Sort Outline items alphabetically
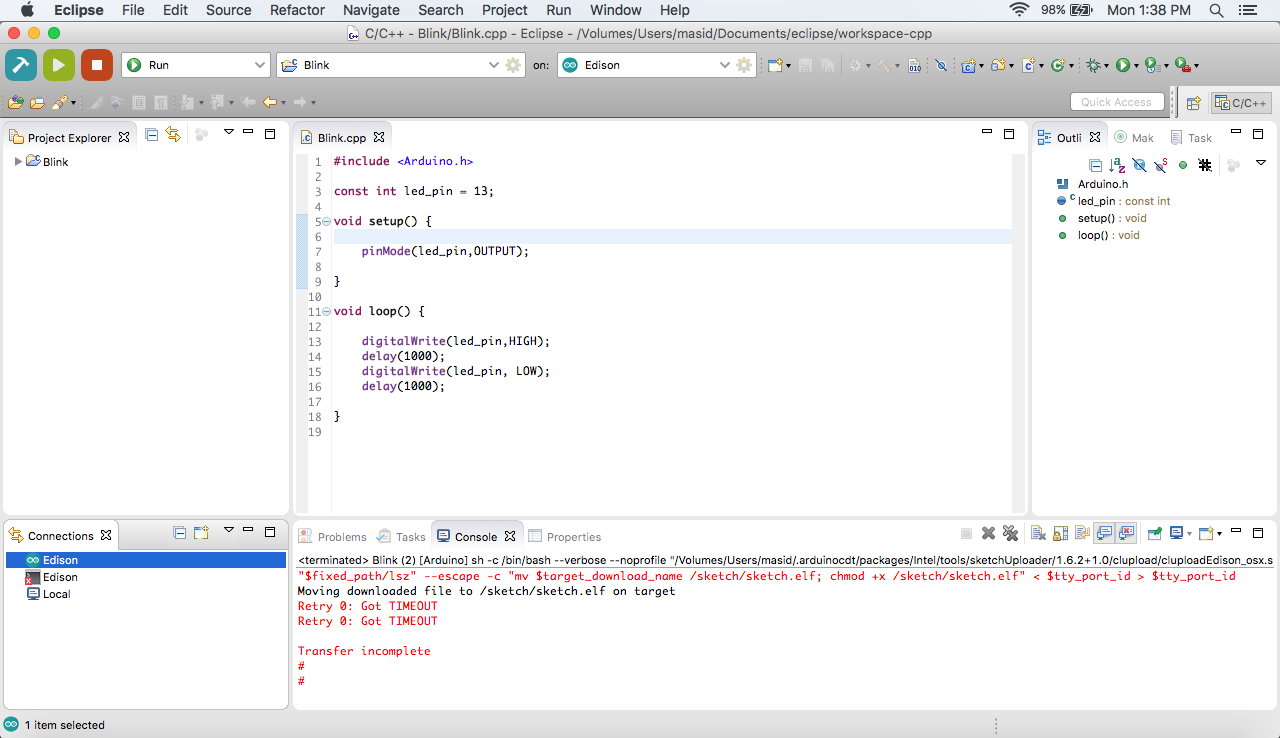Screen dimensions: 1280x738 (x=1117, y=165)
